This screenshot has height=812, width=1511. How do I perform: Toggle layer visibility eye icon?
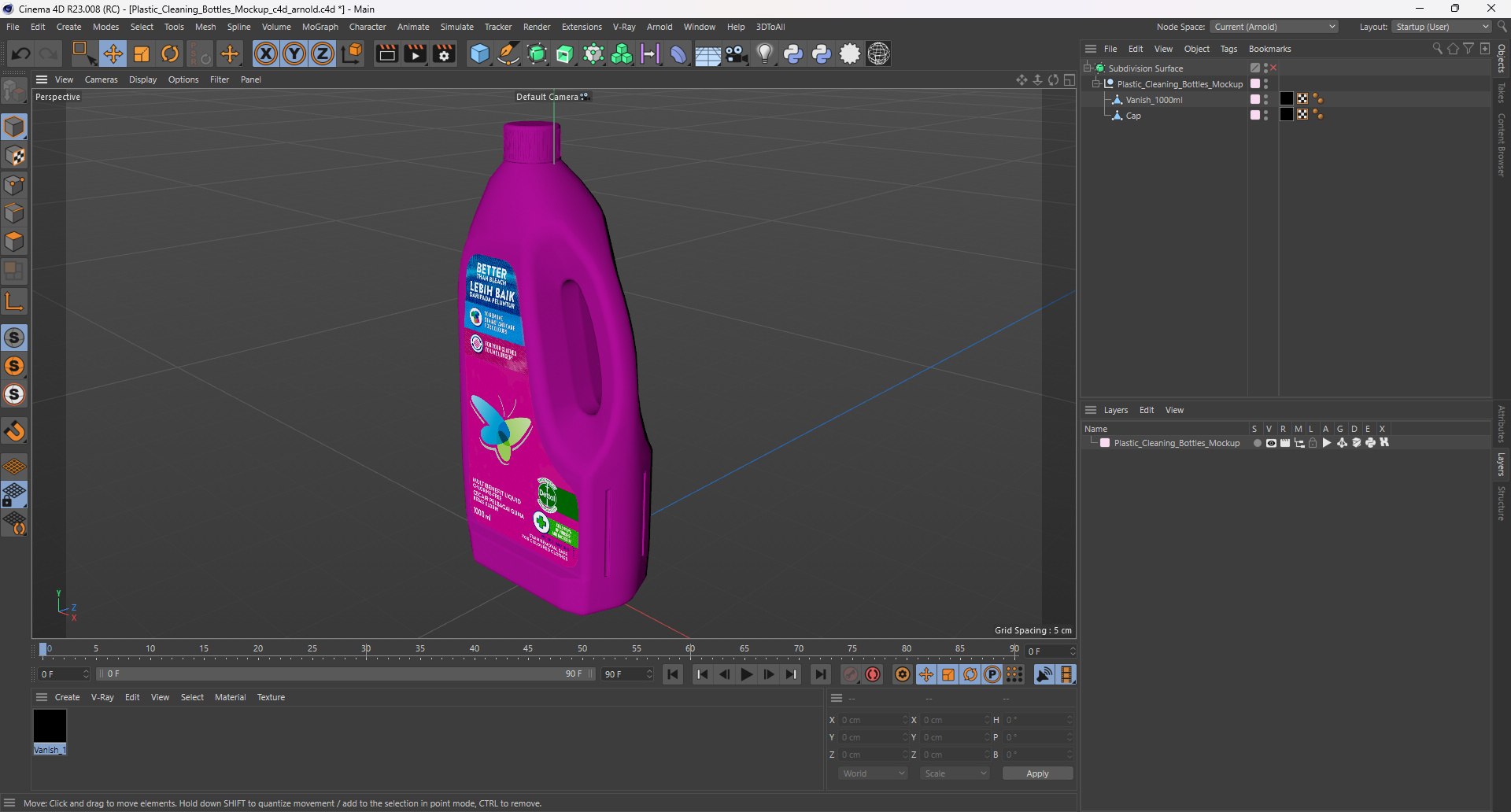click(x=1271, y=443)
